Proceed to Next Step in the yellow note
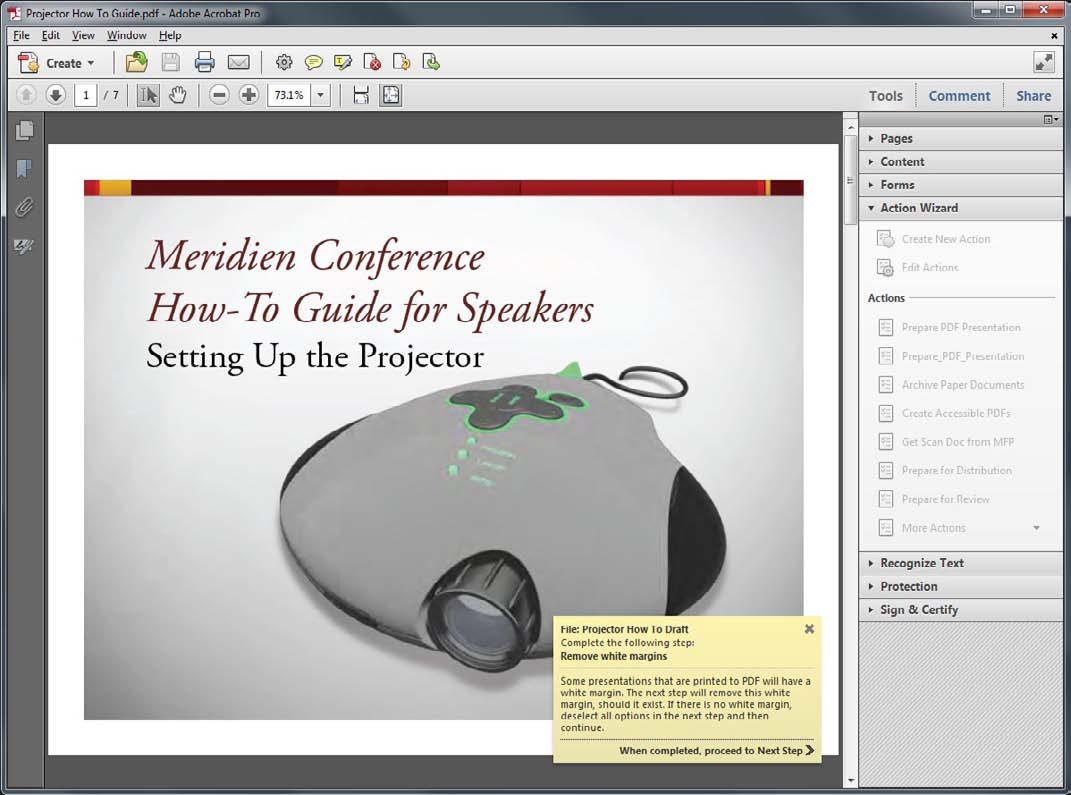This screenshot has height=795, width=1071. coord(717,751)
